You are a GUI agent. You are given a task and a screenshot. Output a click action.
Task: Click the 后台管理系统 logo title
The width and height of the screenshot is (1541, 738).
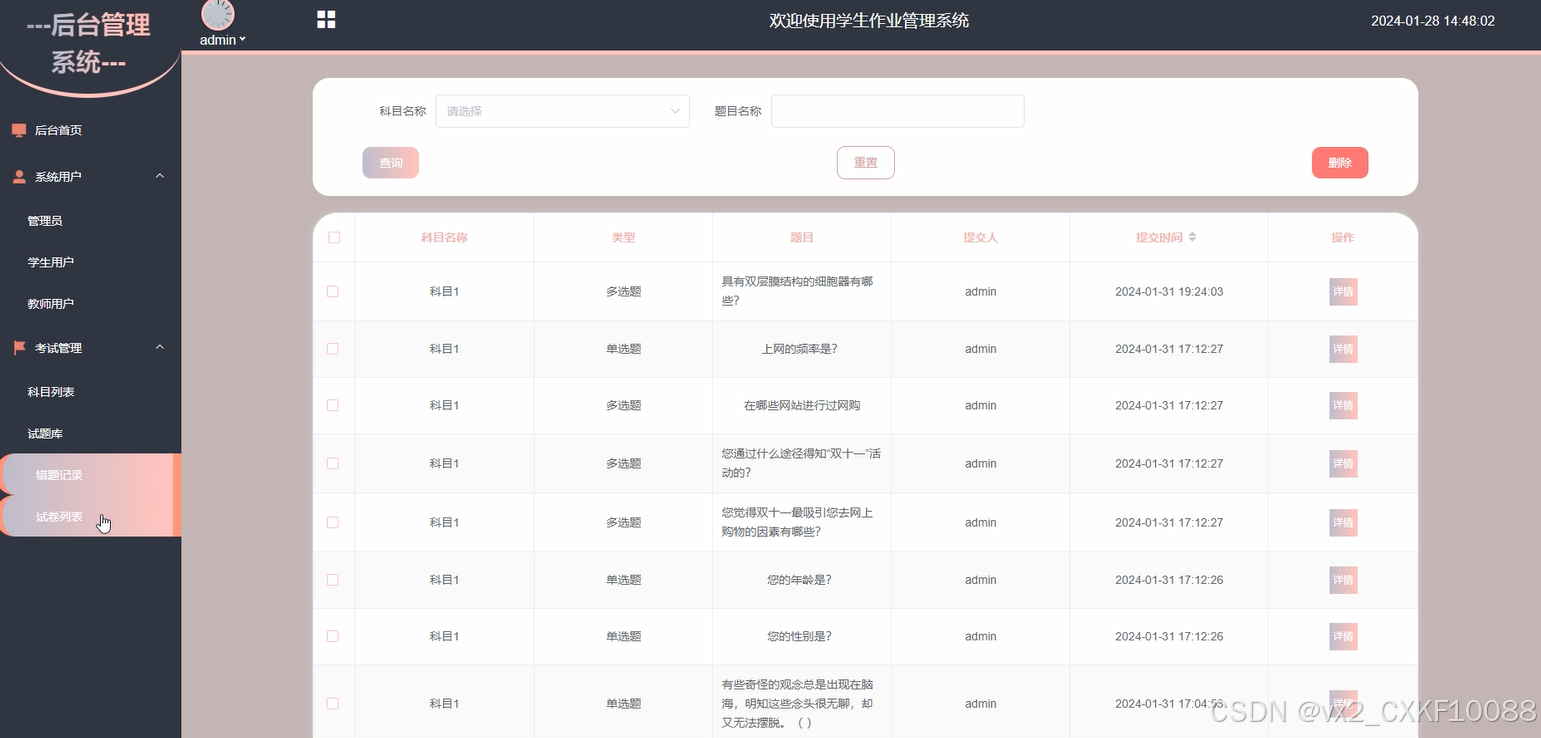[89, 43]
